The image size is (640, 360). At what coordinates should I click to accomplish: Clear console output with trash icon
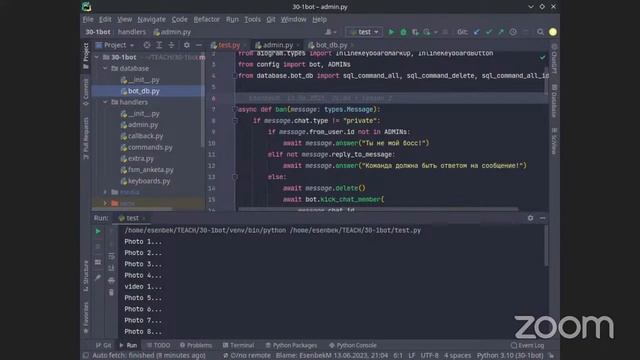111,292
